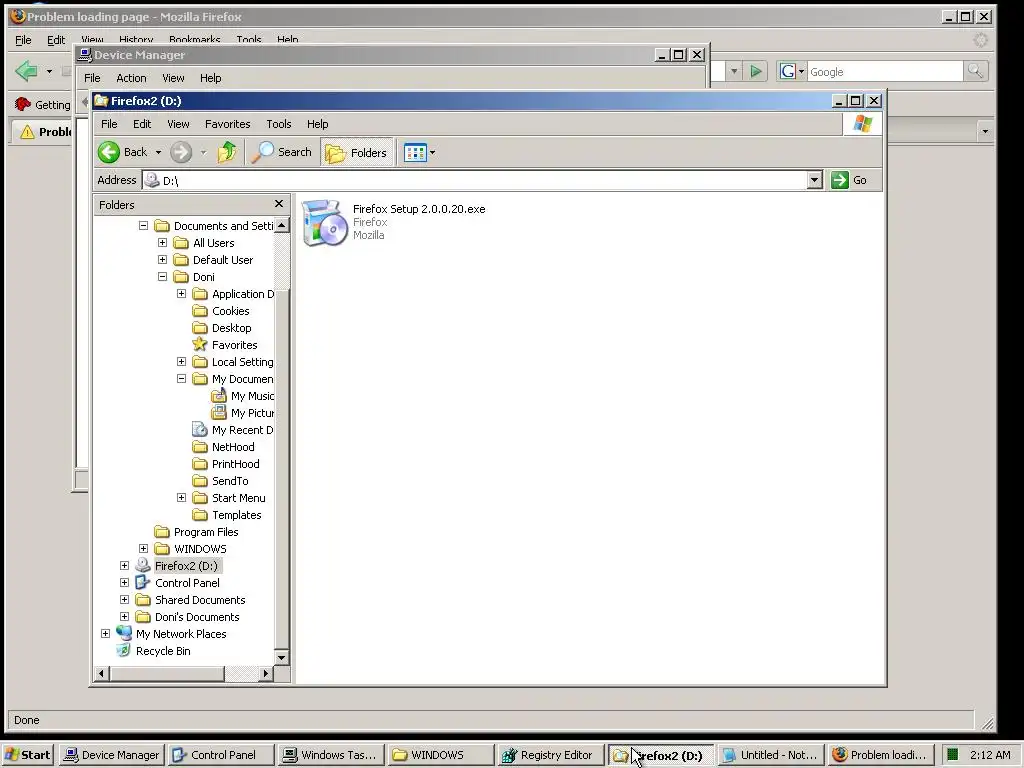Expand the Local Settings folder
The image size is (1024, 768).
click(182, 362)
